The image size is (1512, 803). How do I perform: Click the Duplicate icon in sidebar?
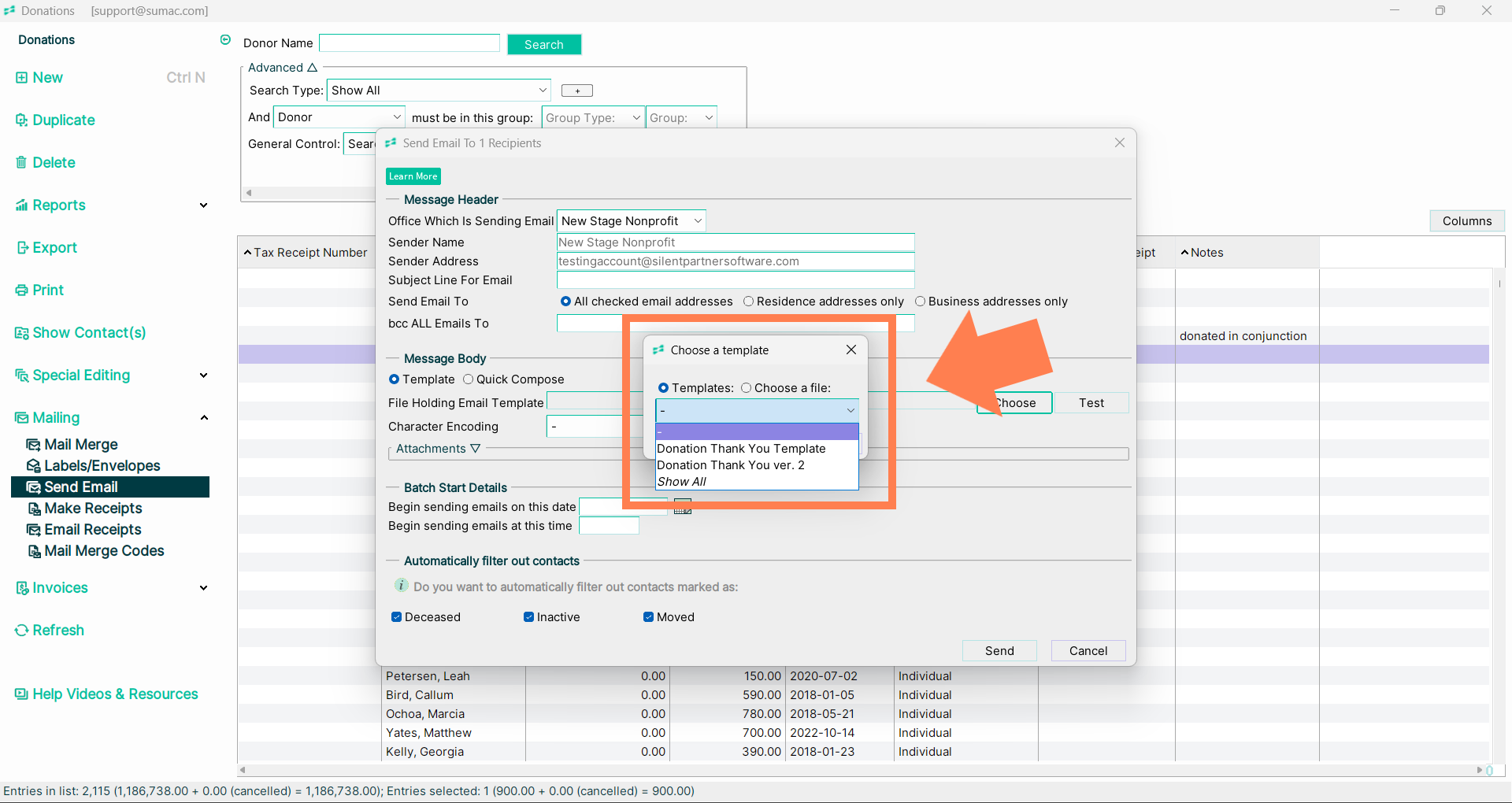pos(21,120)
